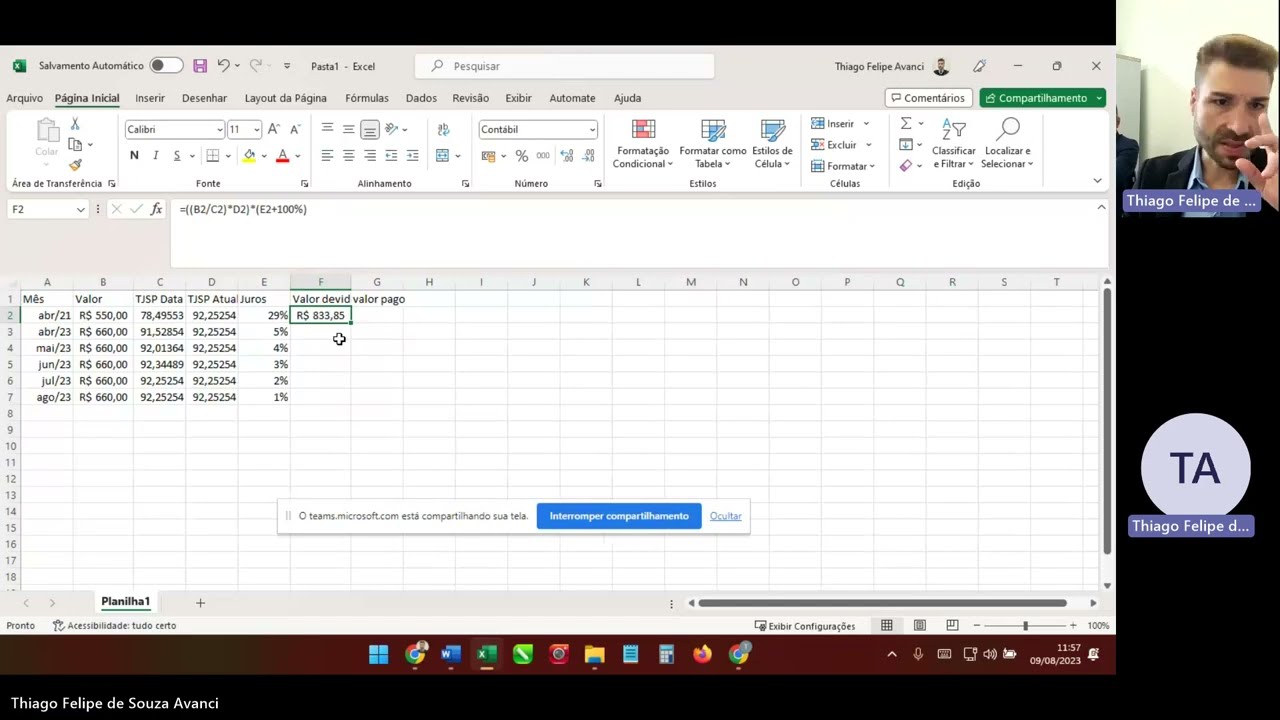
Task: Select cell containing R$ 833,85
Action: pos(320,315)
